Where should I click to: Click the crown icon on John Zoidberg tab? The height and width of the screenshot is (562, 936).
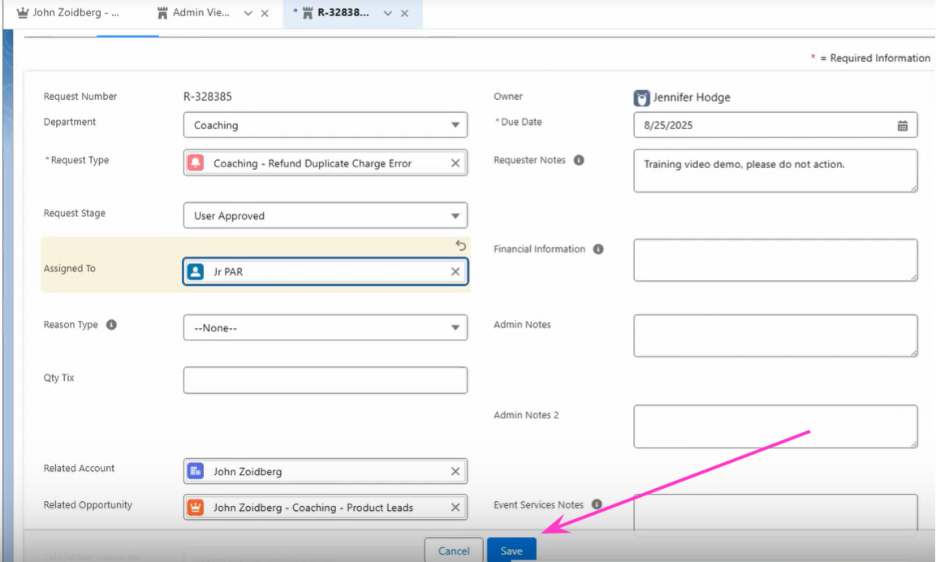(23, 13)
